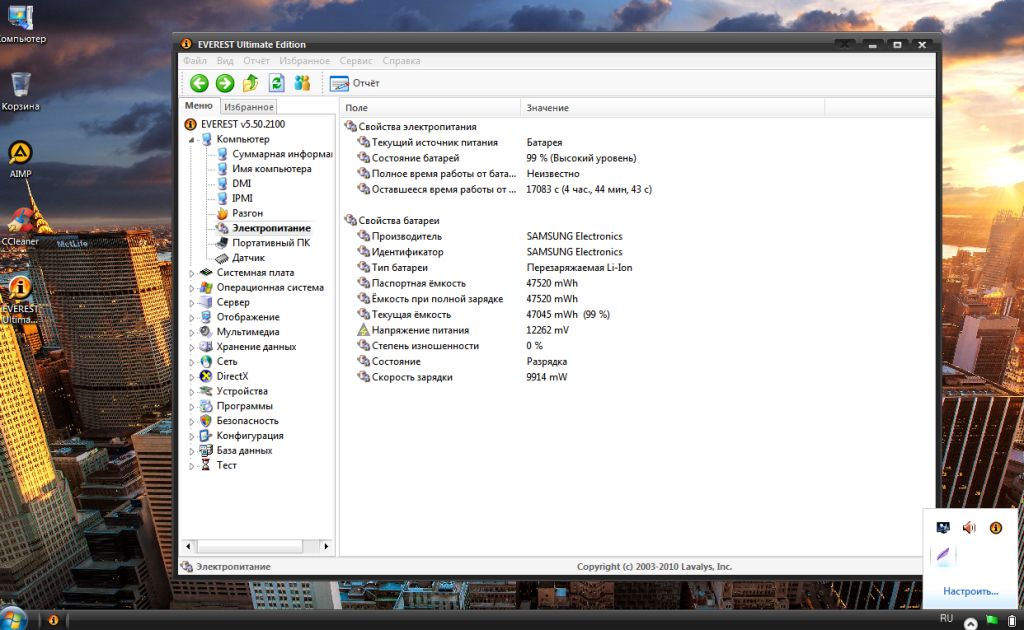1024x630 pixels.
Task: Expand the DirectX tree node
Action: click(192, 377)
